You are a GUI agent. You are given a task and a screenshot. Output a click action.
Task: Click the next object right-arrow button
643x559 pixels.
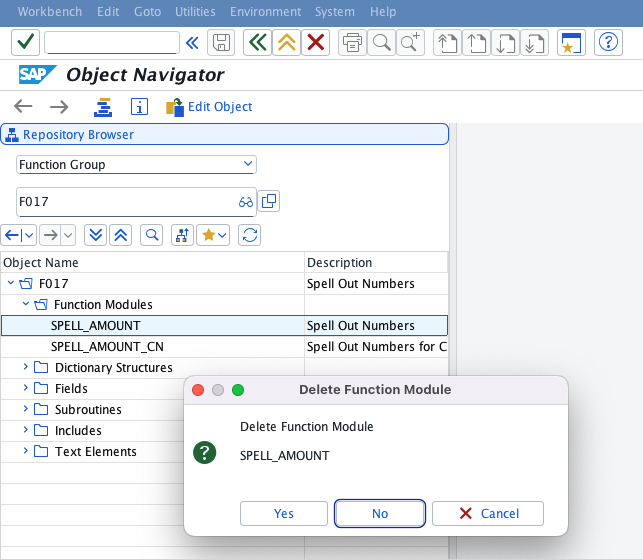click(x=51, y=235)
